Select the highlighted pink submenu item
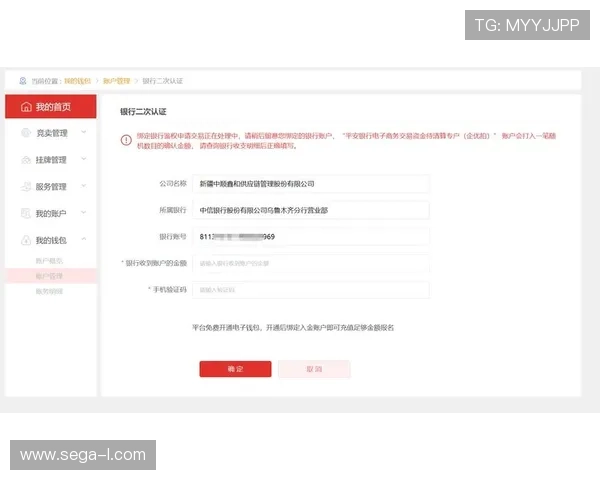The image size is (600, 480). [x=51, y=276]
